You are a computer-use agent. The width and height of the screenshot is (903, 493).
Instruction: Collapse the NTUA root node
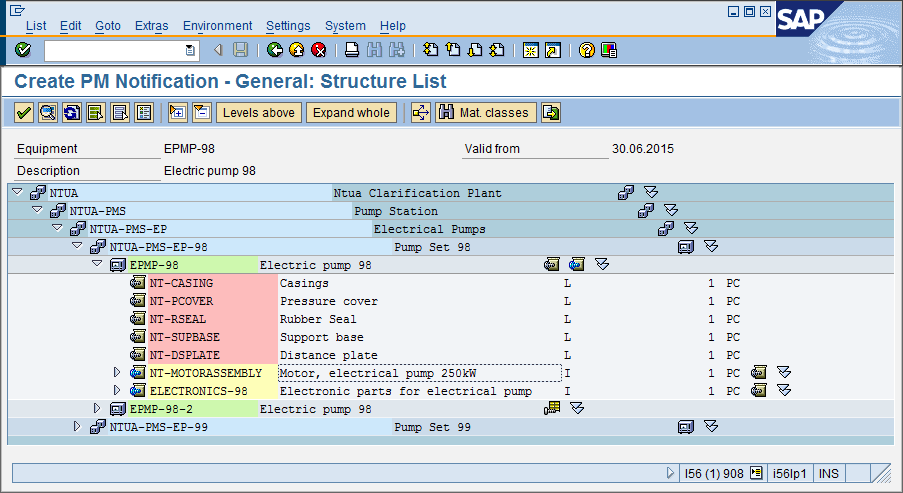pos(17,192)
